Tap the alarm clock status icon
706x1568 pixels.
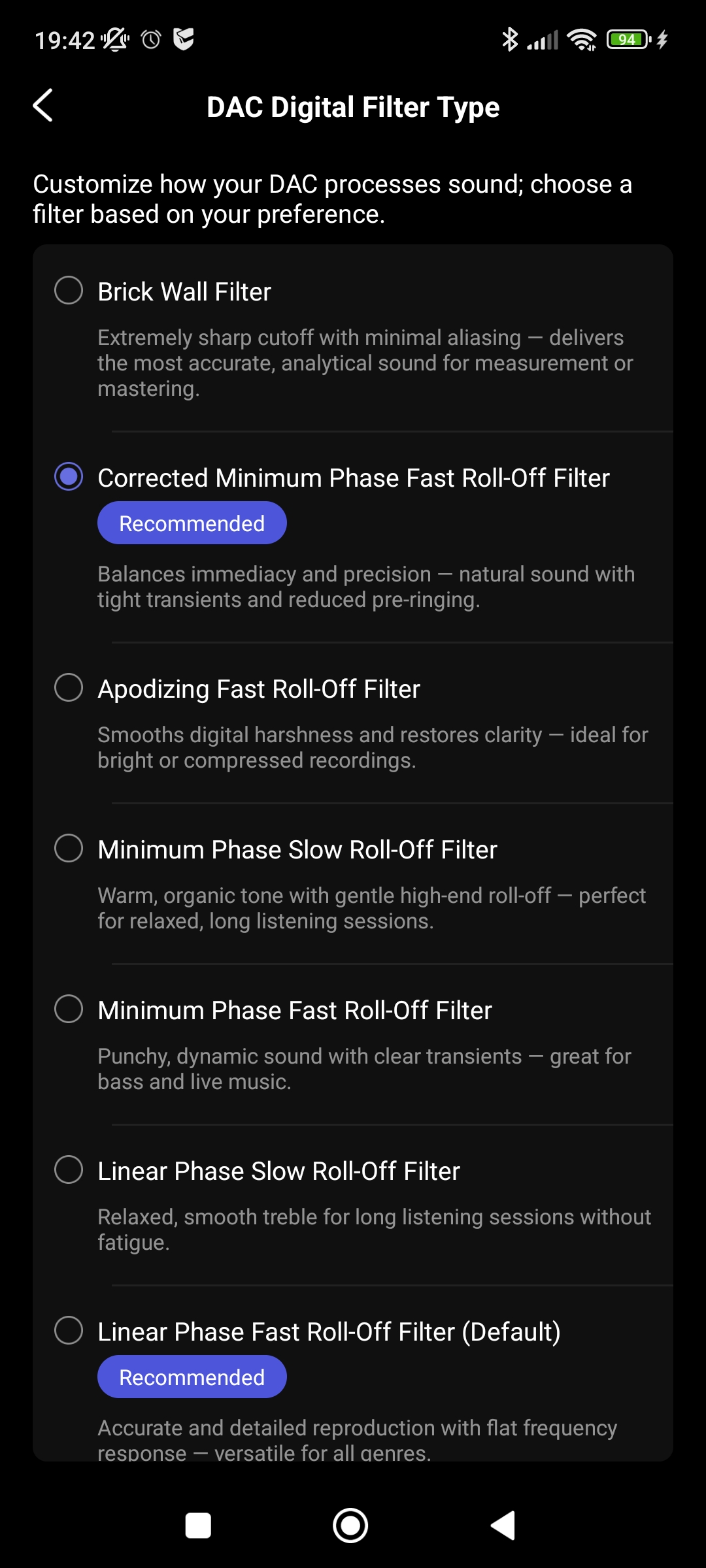point(151,40)
